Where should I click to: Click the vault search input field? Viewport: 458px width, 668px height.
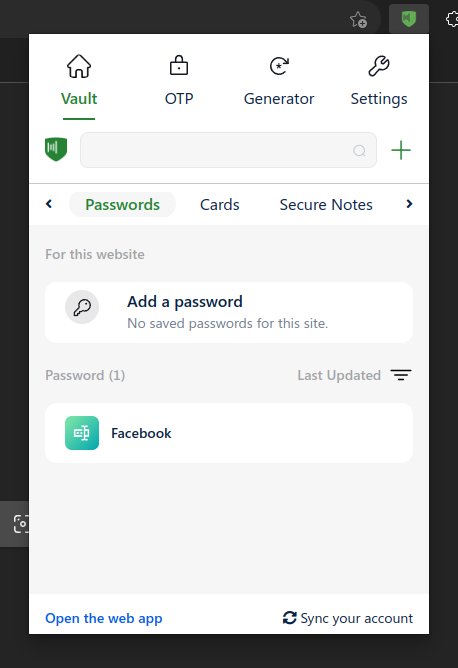228,150
